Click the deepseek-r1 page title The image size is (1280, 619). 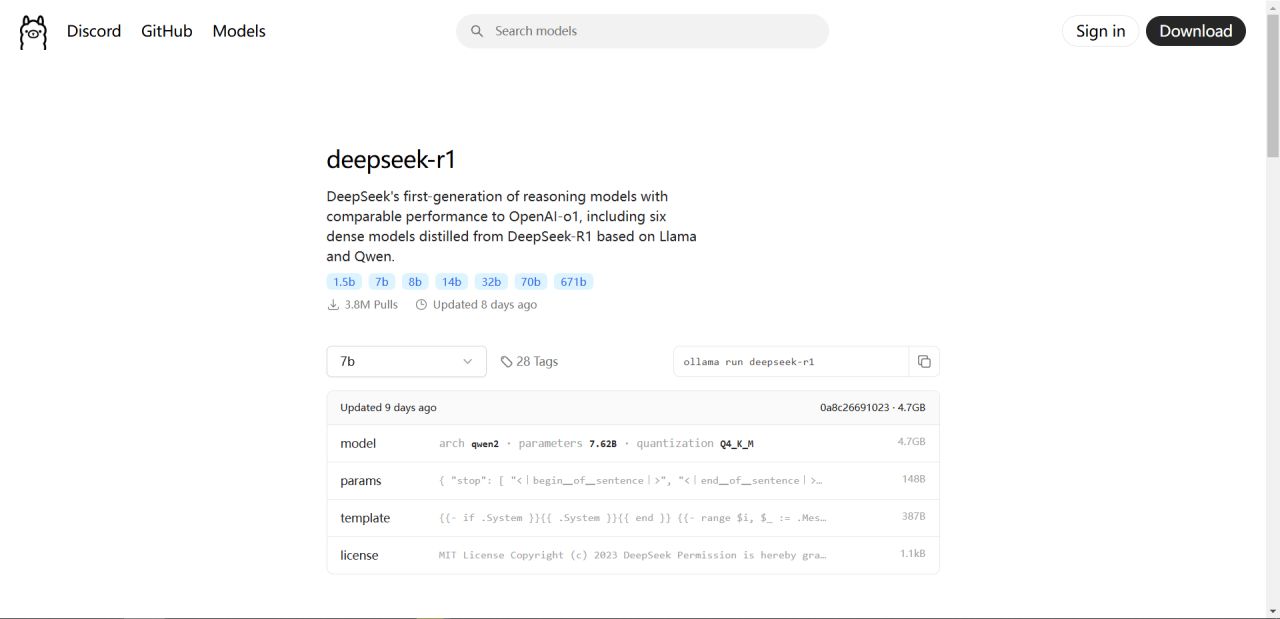click(391, 160)
